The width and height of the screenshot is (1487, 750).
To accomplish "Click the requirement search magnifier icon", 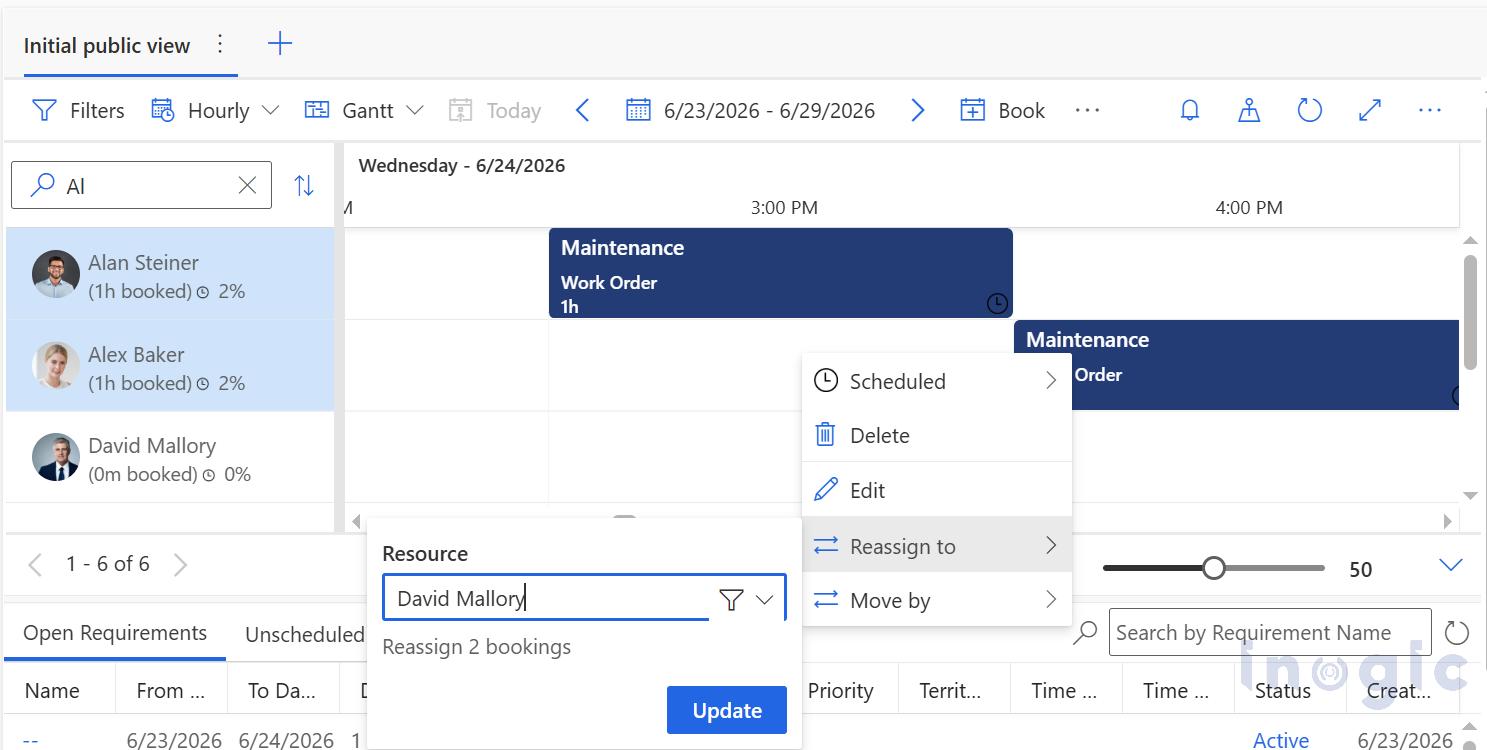I will click(x=1085, y=632).
